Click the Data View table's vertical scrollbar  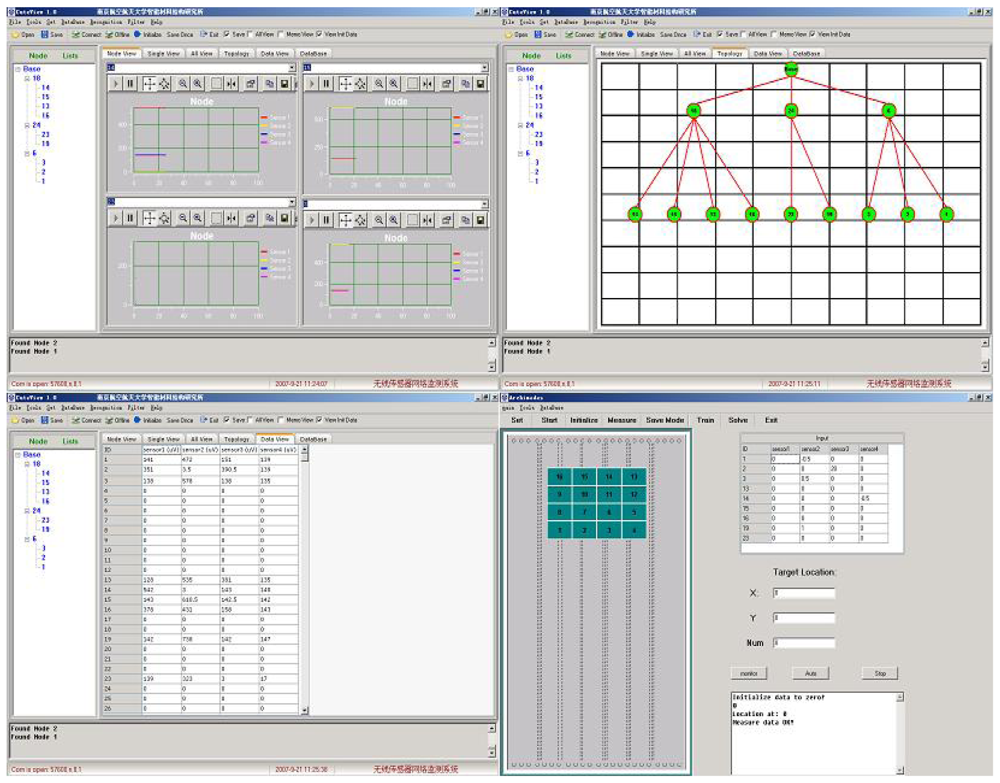(304, 580)
